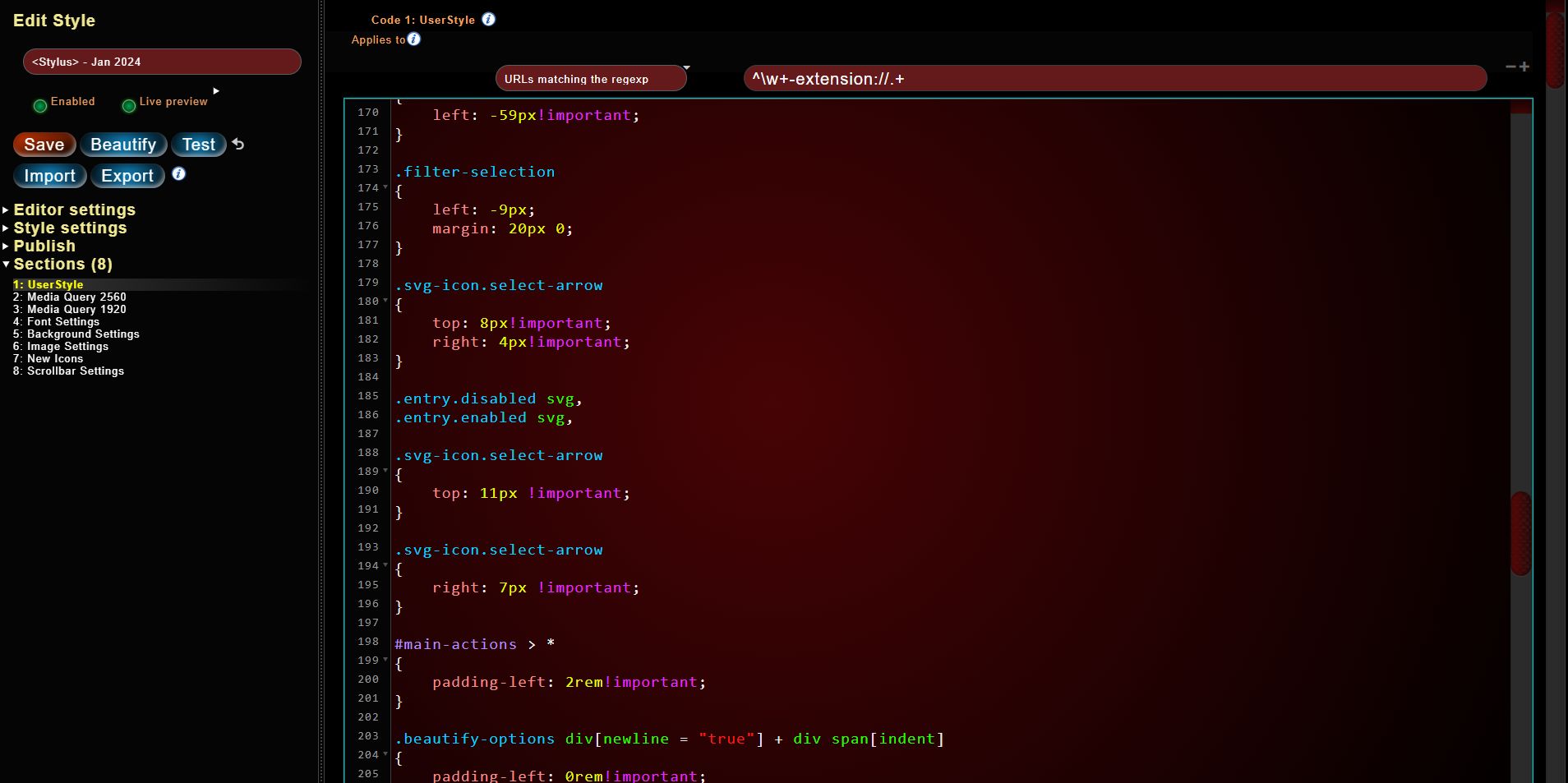Jump to section 5: Background Settings
This screenshot has height=783, width=1568.
click(x=76, y=334)
